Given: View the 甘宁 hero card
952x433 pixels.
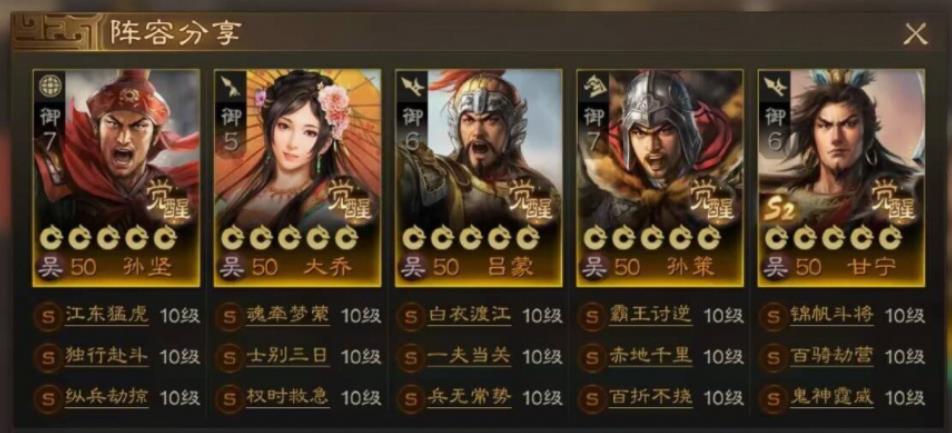Looking at the screenshot, I should (x=841, y=177).
